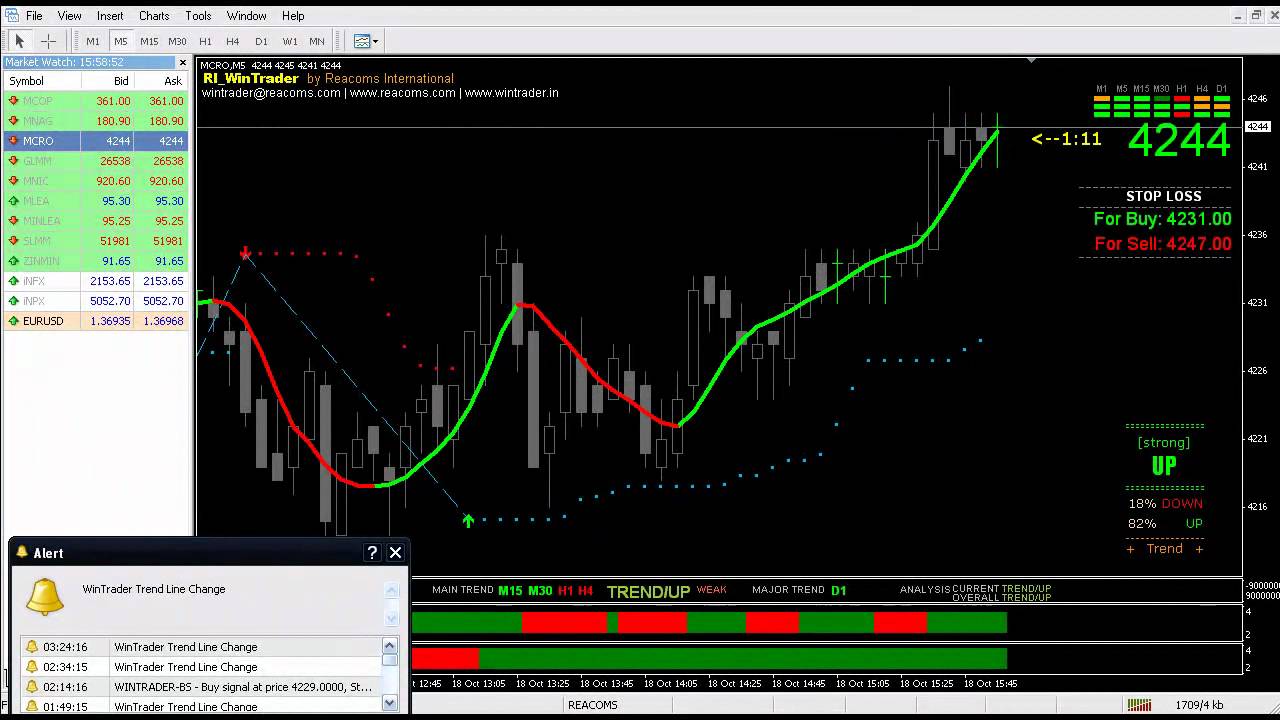
Task: Open the Charts menu
Action: click(x=154, y=16)
